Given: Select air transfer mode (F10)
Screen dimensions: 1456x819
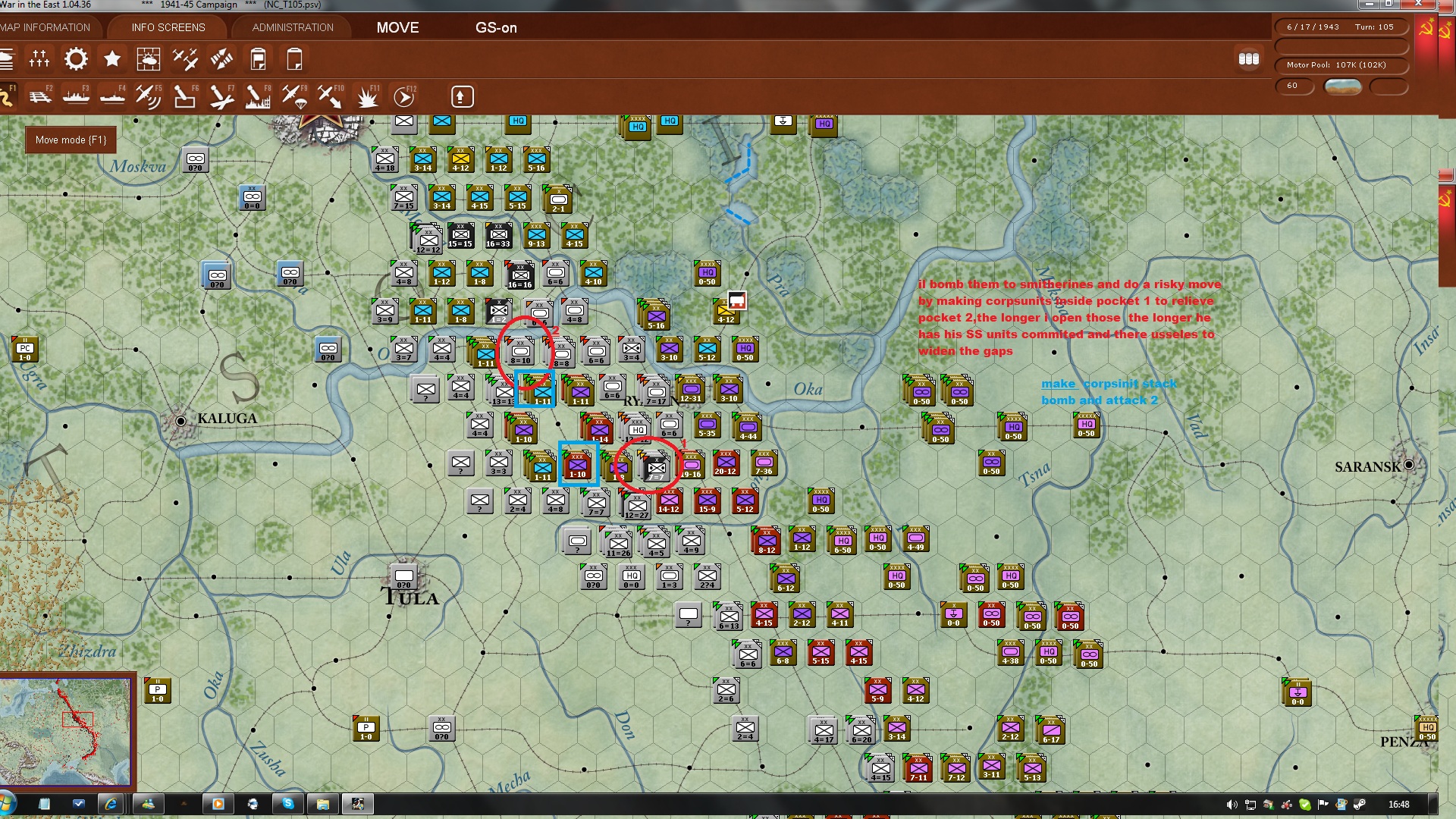Looking at the screenshot, I should click(x=331, y=96).
